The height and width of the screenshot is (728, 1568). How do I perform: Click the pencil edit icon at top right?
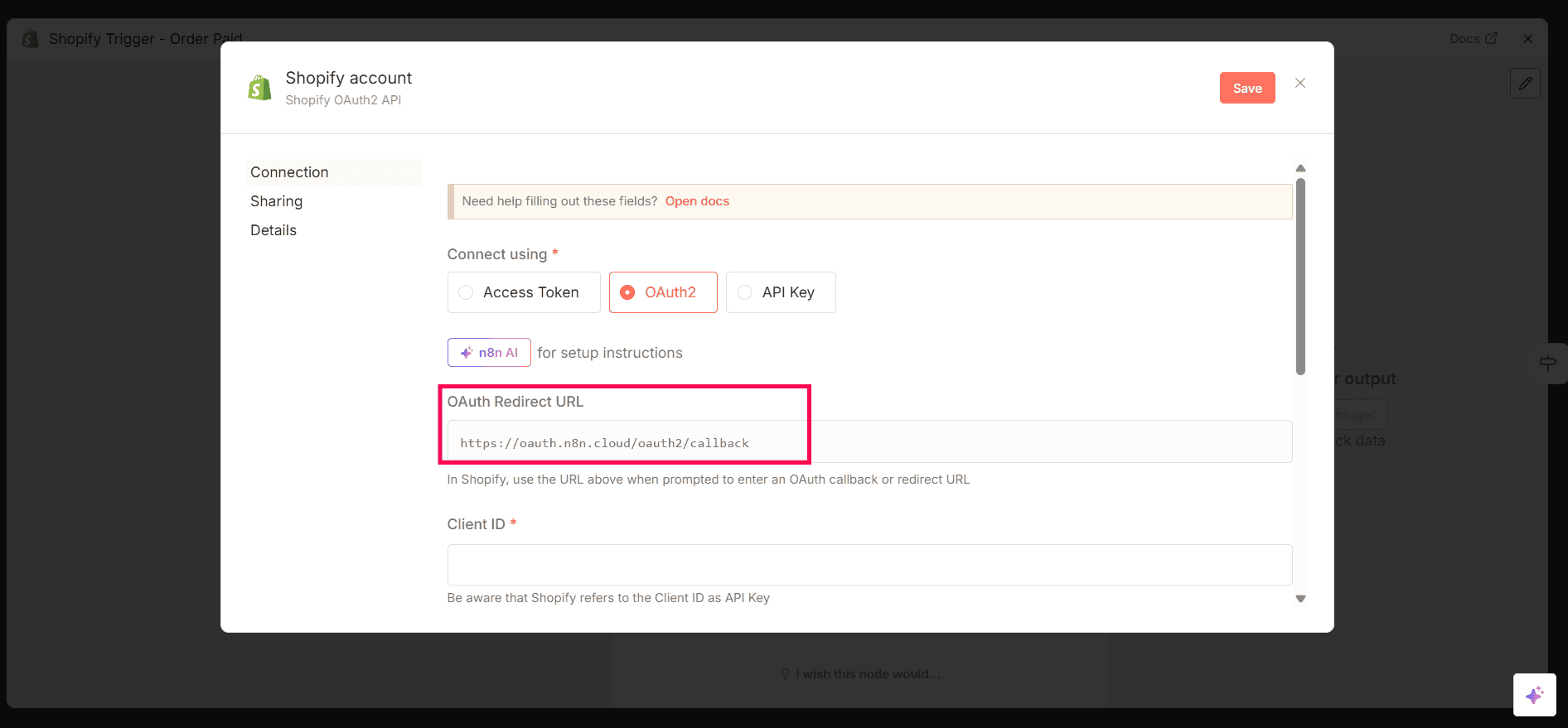[1524, 84]
